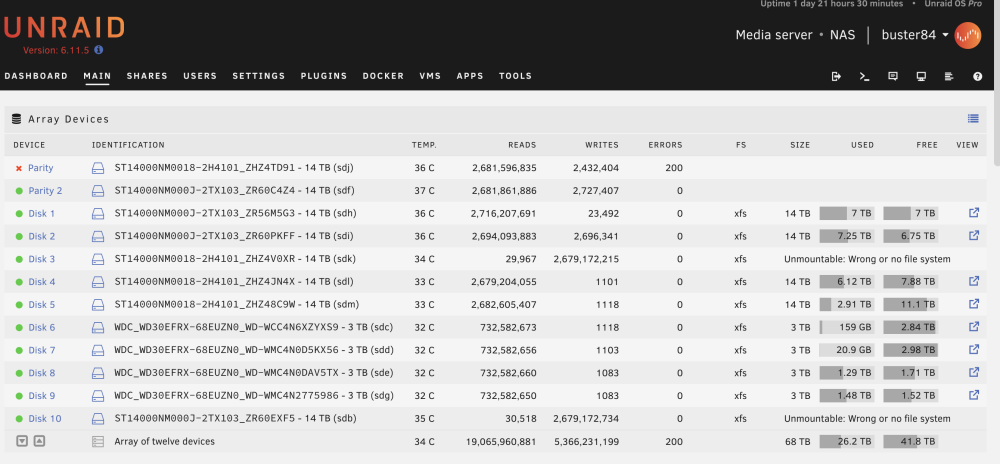This screenshot has height=464, width=1000.
Task: Go to the Shares tab
Action: click(147, 76)
